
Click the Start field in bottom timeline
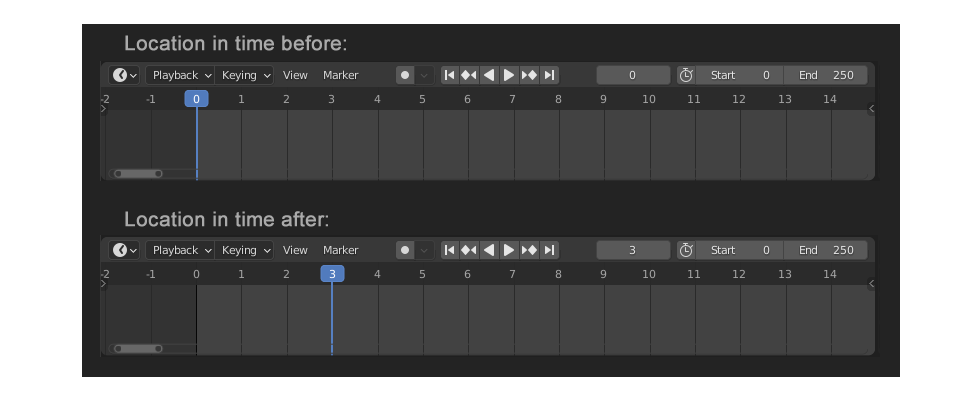(x=739, y=250)
